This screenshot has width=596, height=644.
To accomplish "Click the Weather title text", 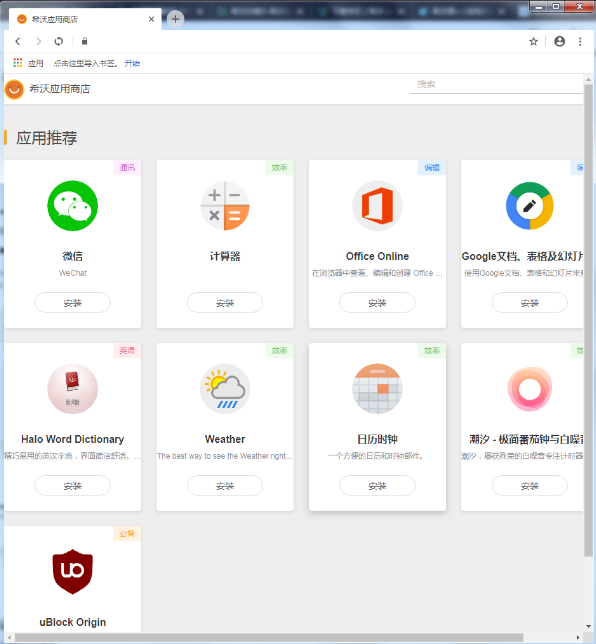I will [x=225, y=439].
